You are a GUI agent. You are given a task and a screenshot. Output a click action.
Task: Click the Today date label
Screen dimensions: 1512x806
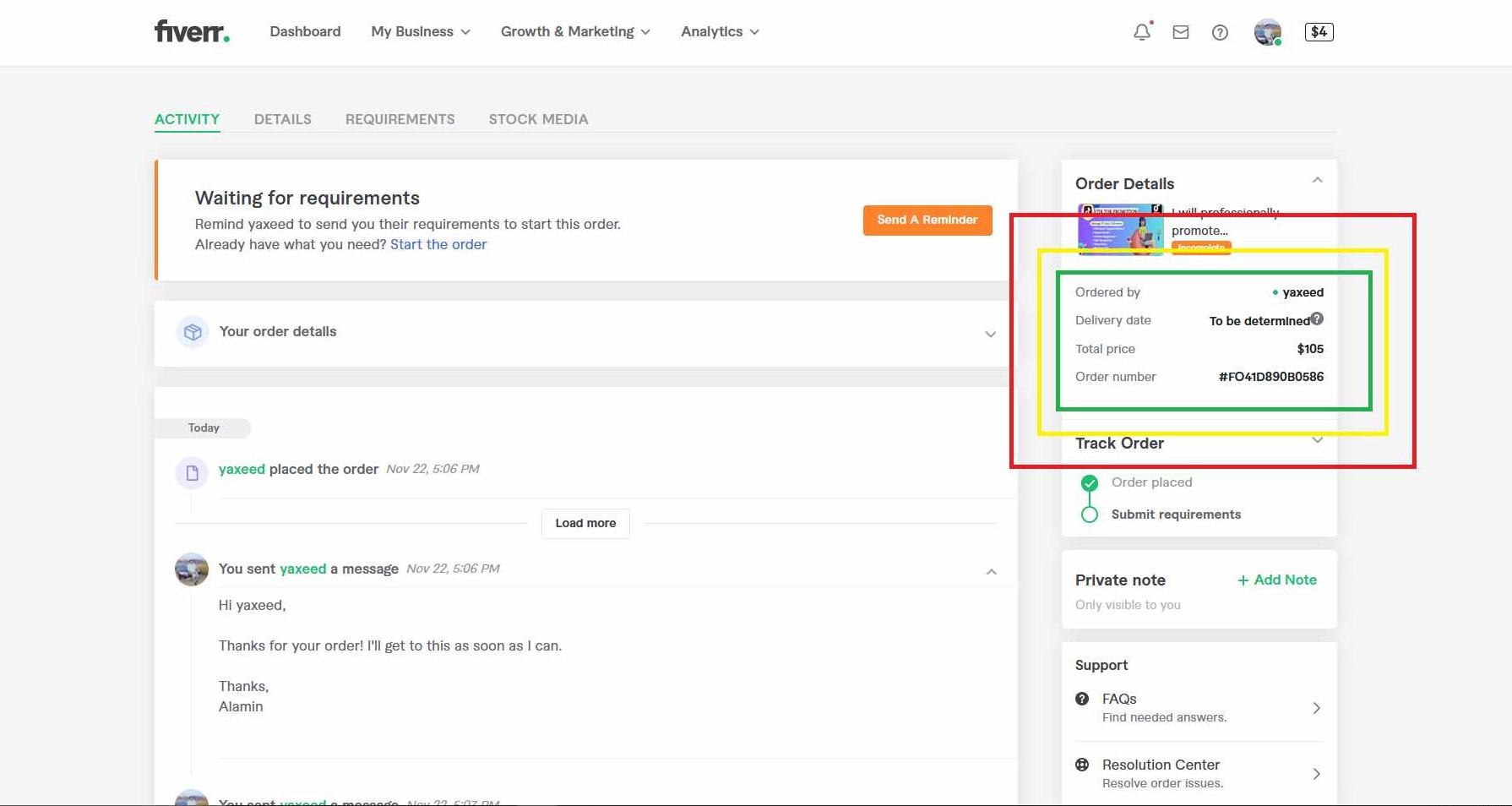point(204,428)
